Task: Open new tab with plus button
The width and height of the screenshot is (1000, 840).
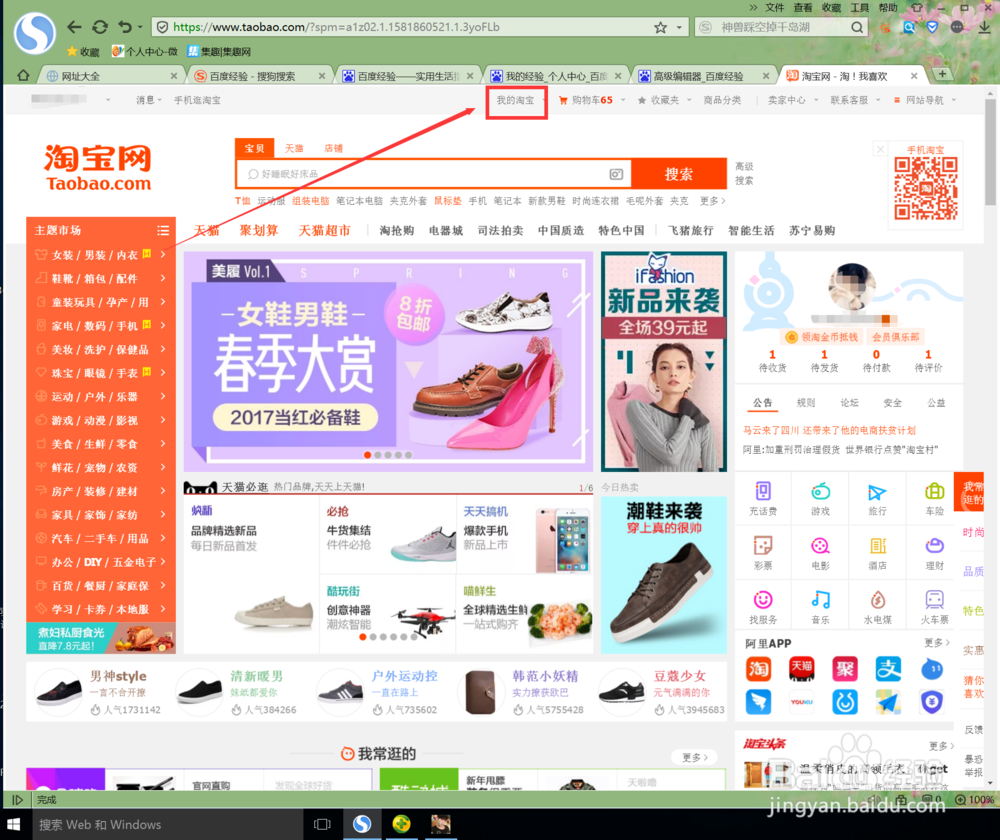Action: [x=942, y=75]
